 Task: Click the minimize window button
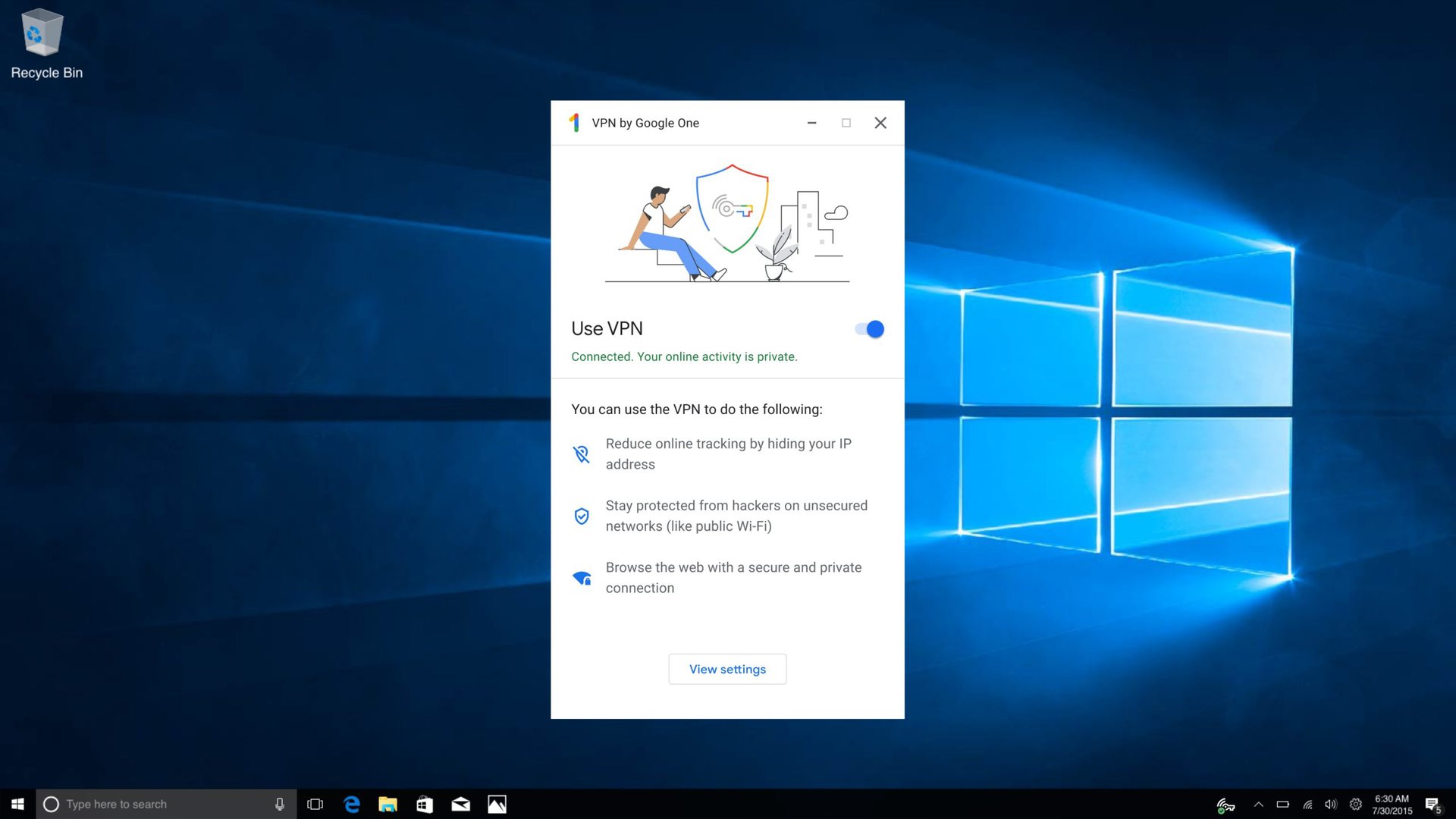(x=811, y=122)
